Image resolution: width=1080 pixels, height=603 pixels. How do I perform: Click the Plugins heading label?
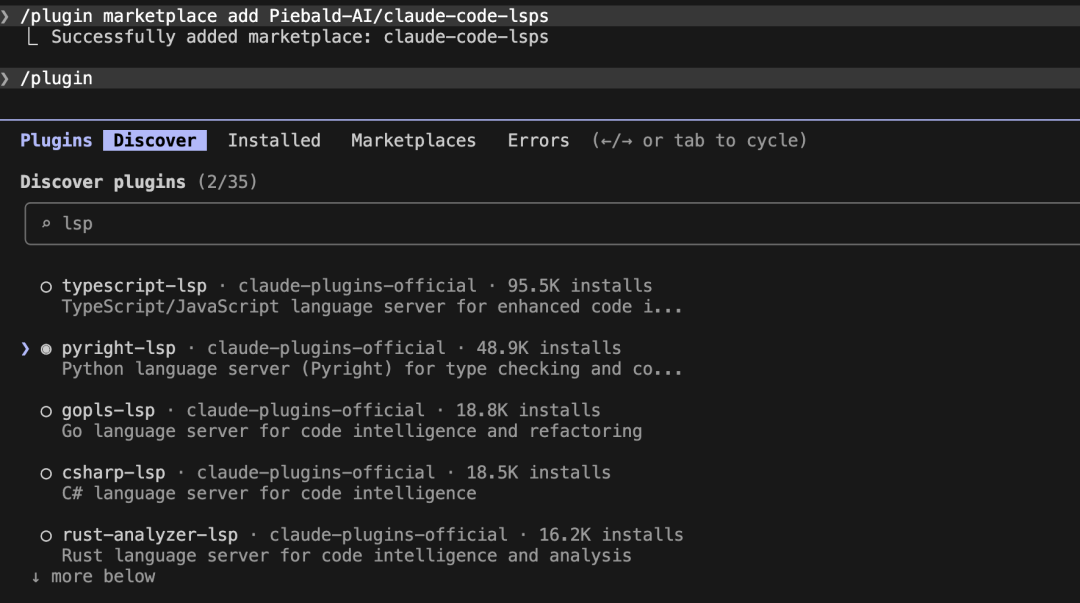click(x=56, y=141)
